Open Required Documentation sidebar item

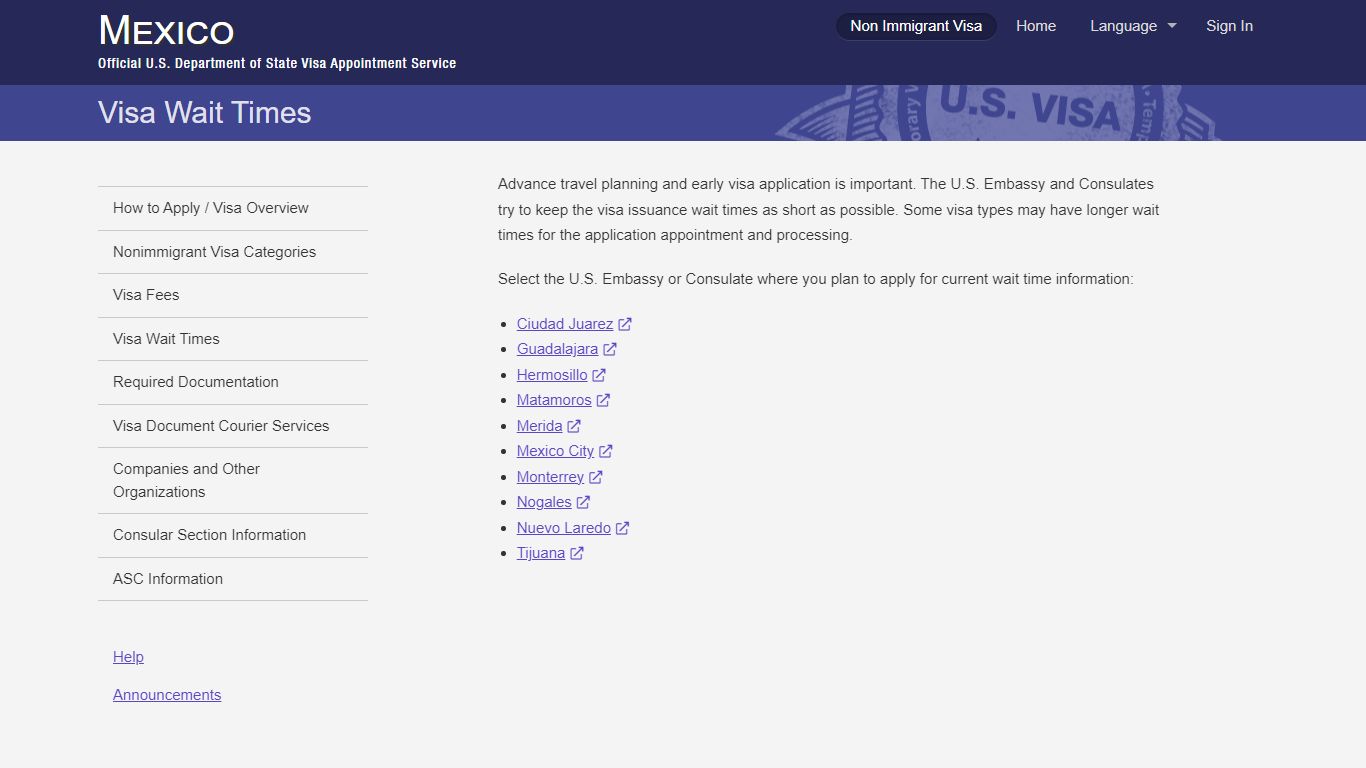coord(233,382)
